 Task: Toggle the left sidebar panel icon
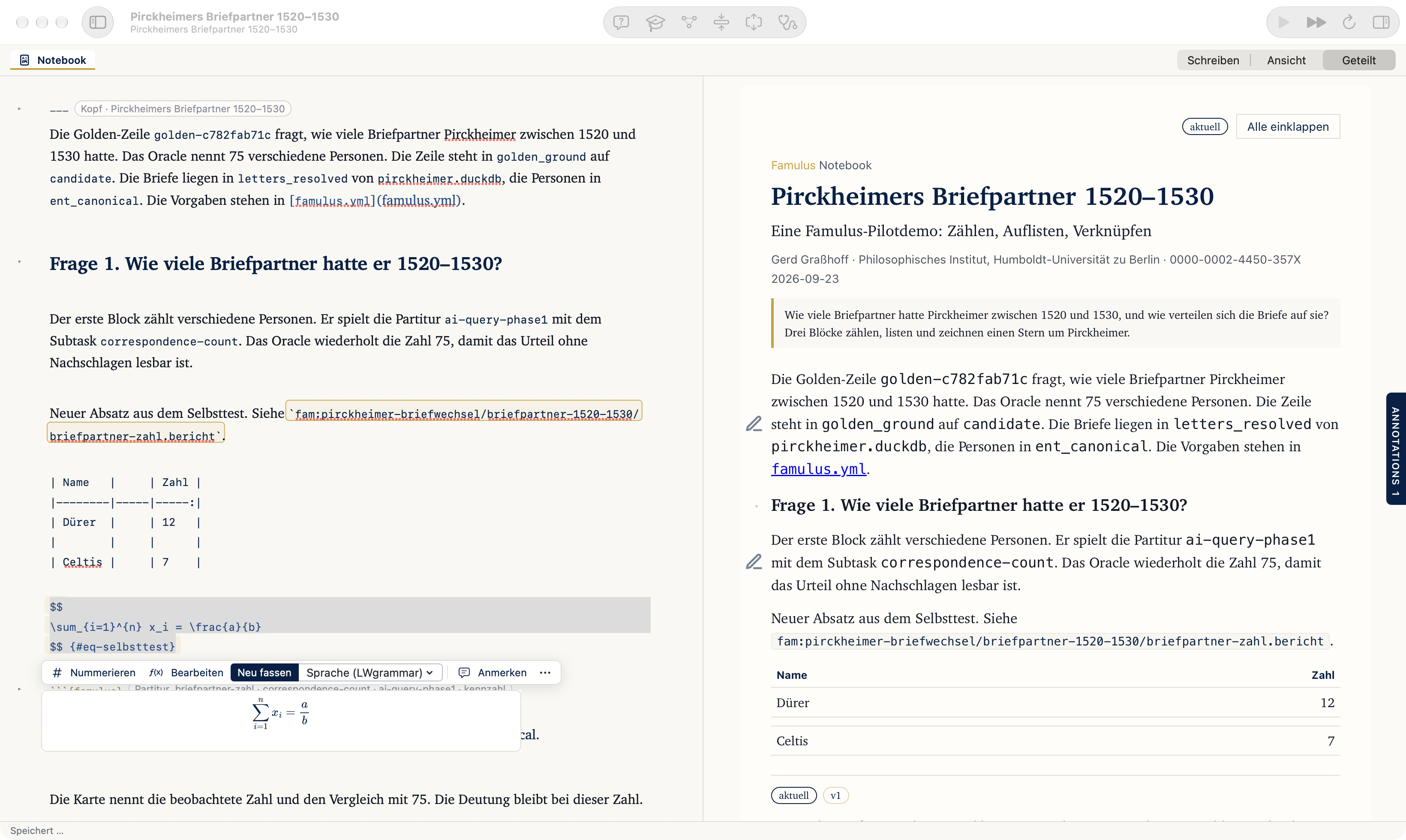[97, 22]
